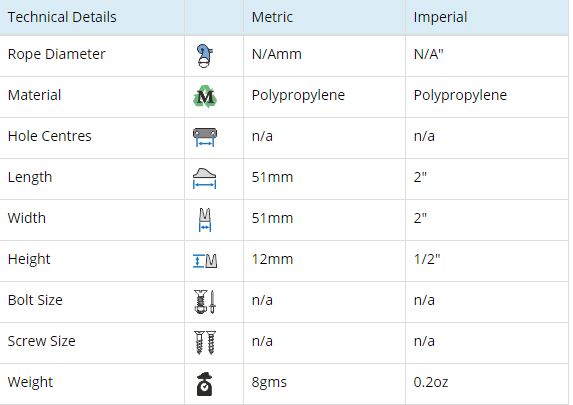Click the 0.2oz imperial weight value
The image size is (573, 405).
[431, 382]
